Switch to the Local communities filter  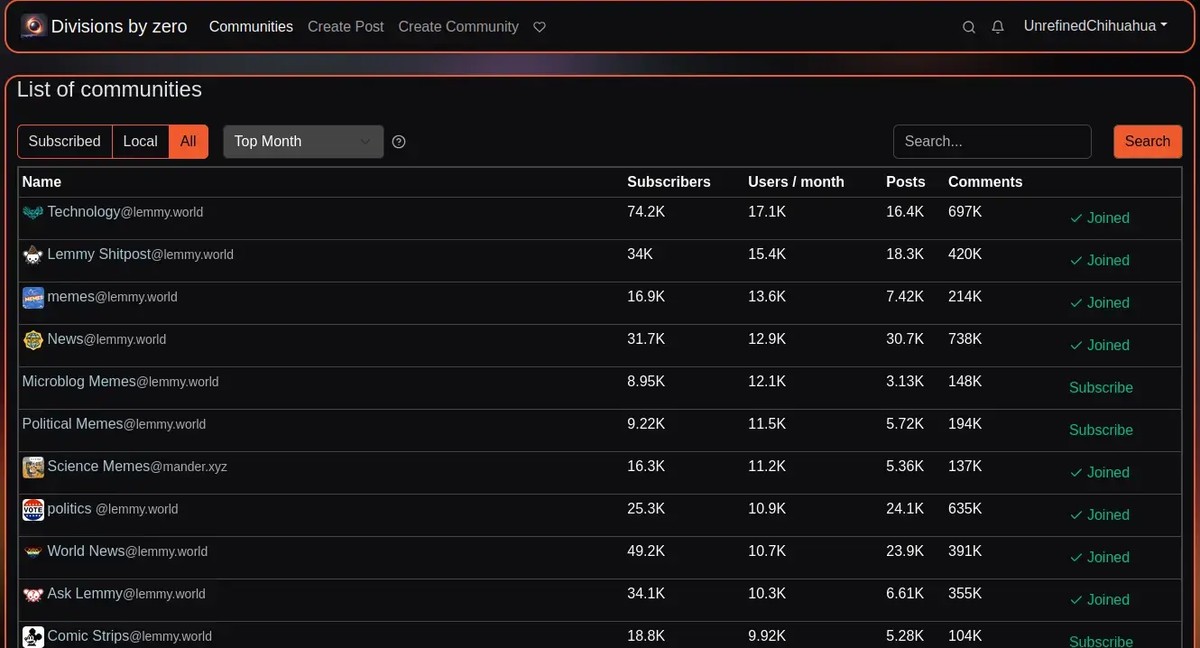140,141
